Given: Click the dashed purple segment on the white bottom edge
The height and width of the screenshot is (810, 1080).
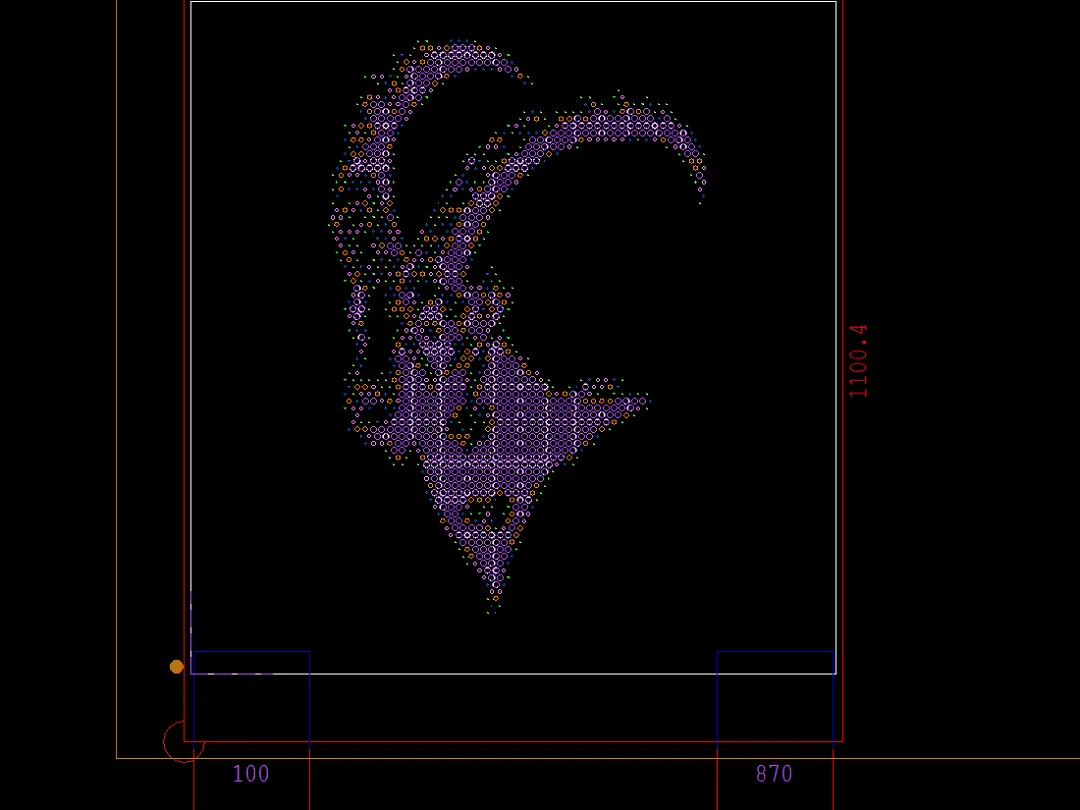Looking at the screenshot, I should (x=235, y=674).
